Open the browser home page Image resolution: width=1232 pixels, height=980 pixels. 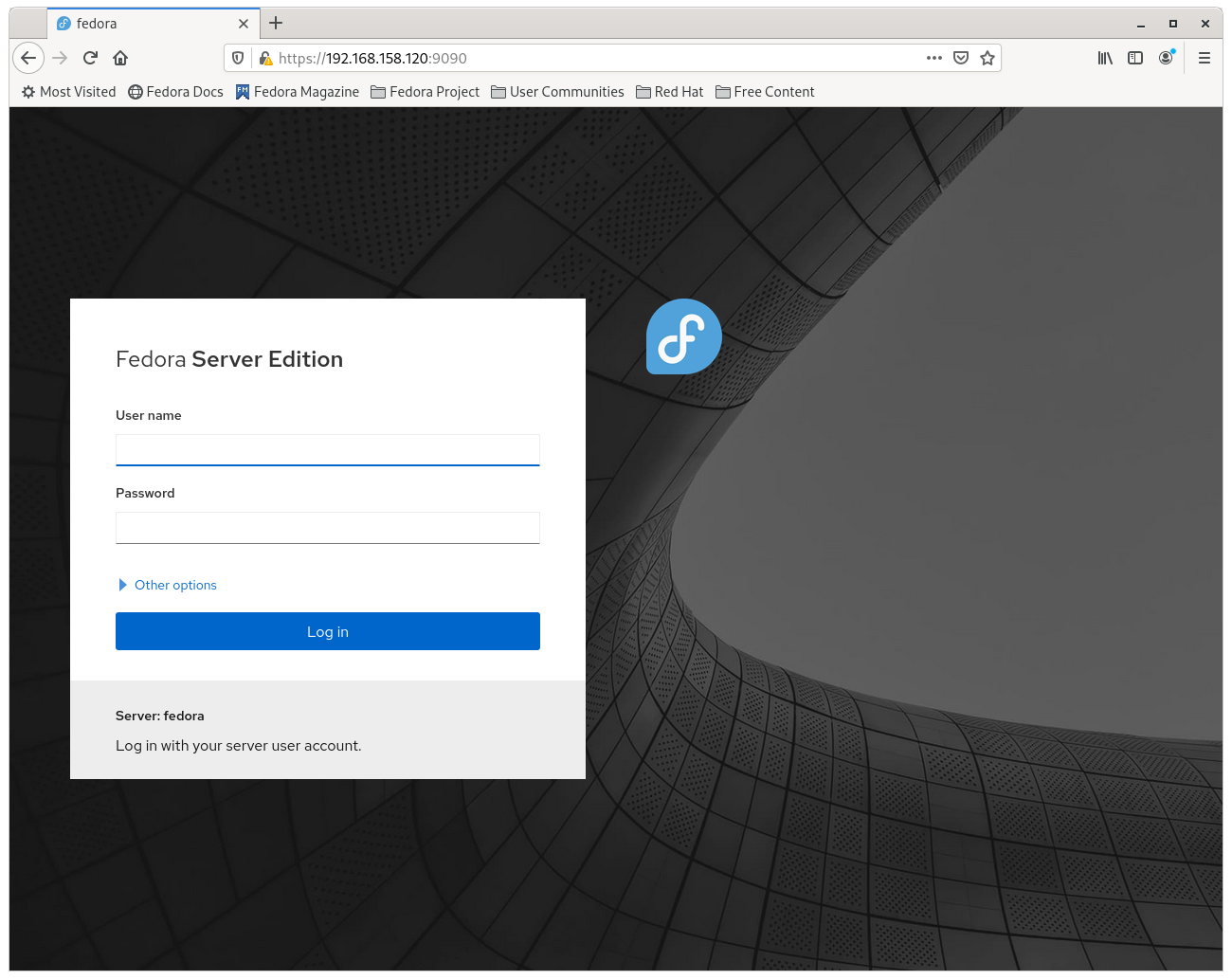tap(120, 58)
